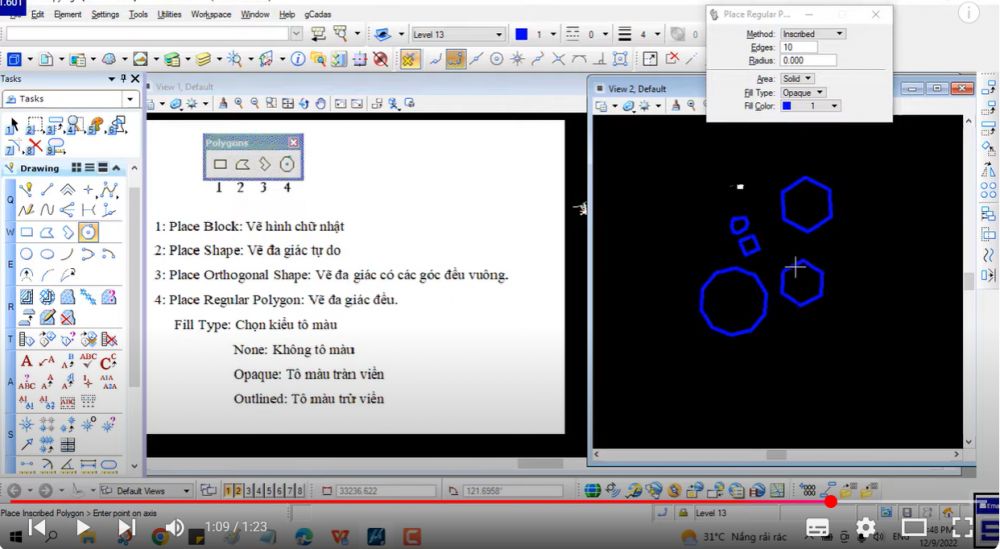Screen dimensions: 1000x549
Task: Enter fullscreen video mode
Action: coord(962,527)
